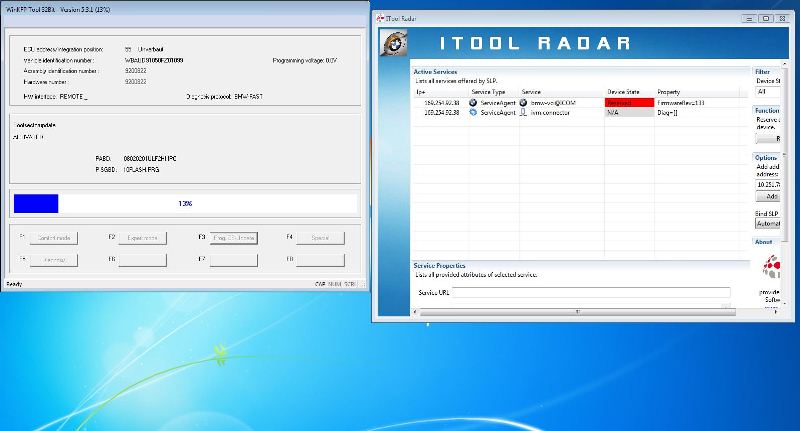
Task: Click the red Reserved device state cell
Action: click(x=629, y=103)
